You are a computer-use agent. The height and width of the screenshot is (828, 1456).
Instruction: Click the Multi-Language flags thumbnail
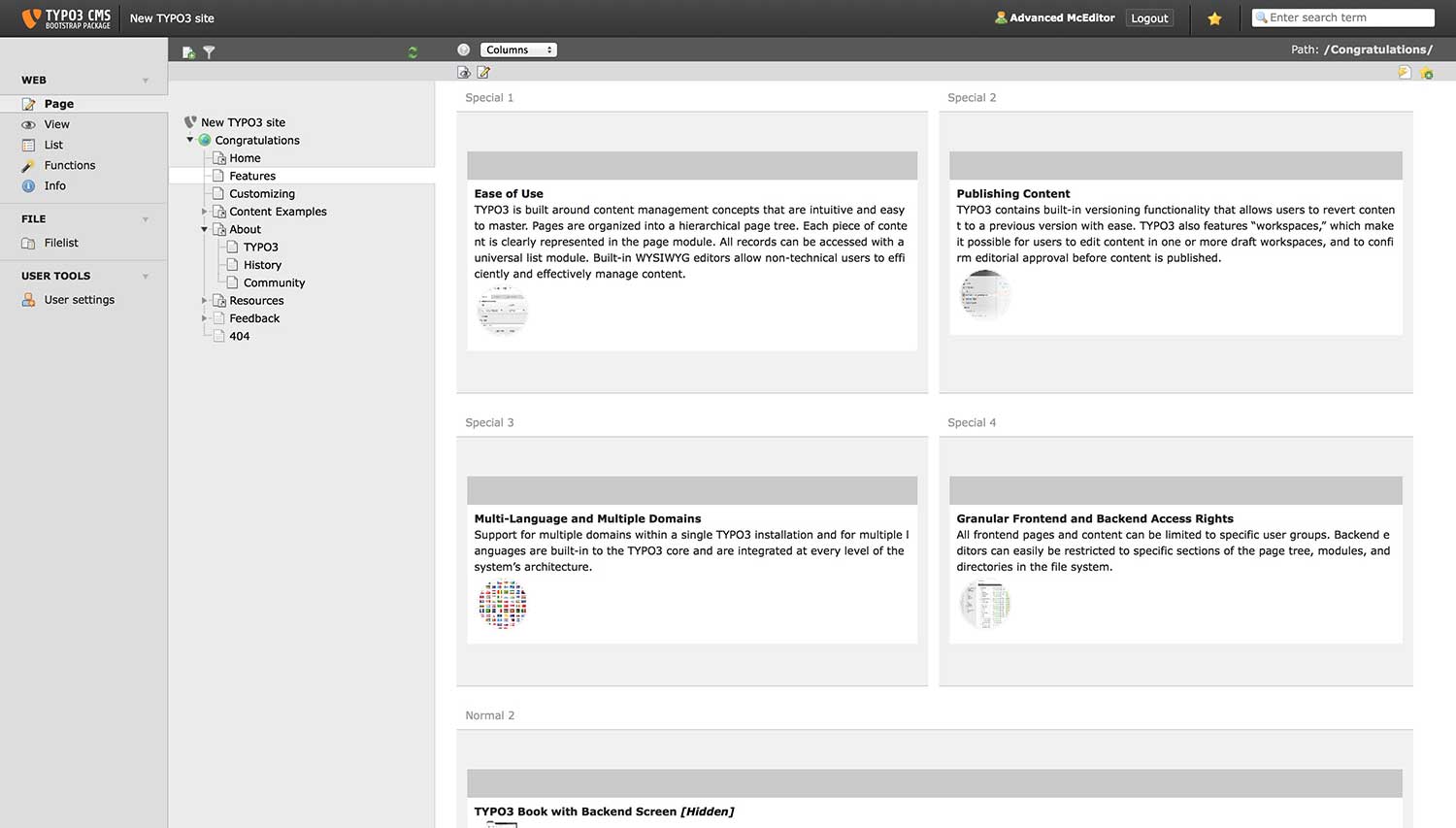click(503, 604)
